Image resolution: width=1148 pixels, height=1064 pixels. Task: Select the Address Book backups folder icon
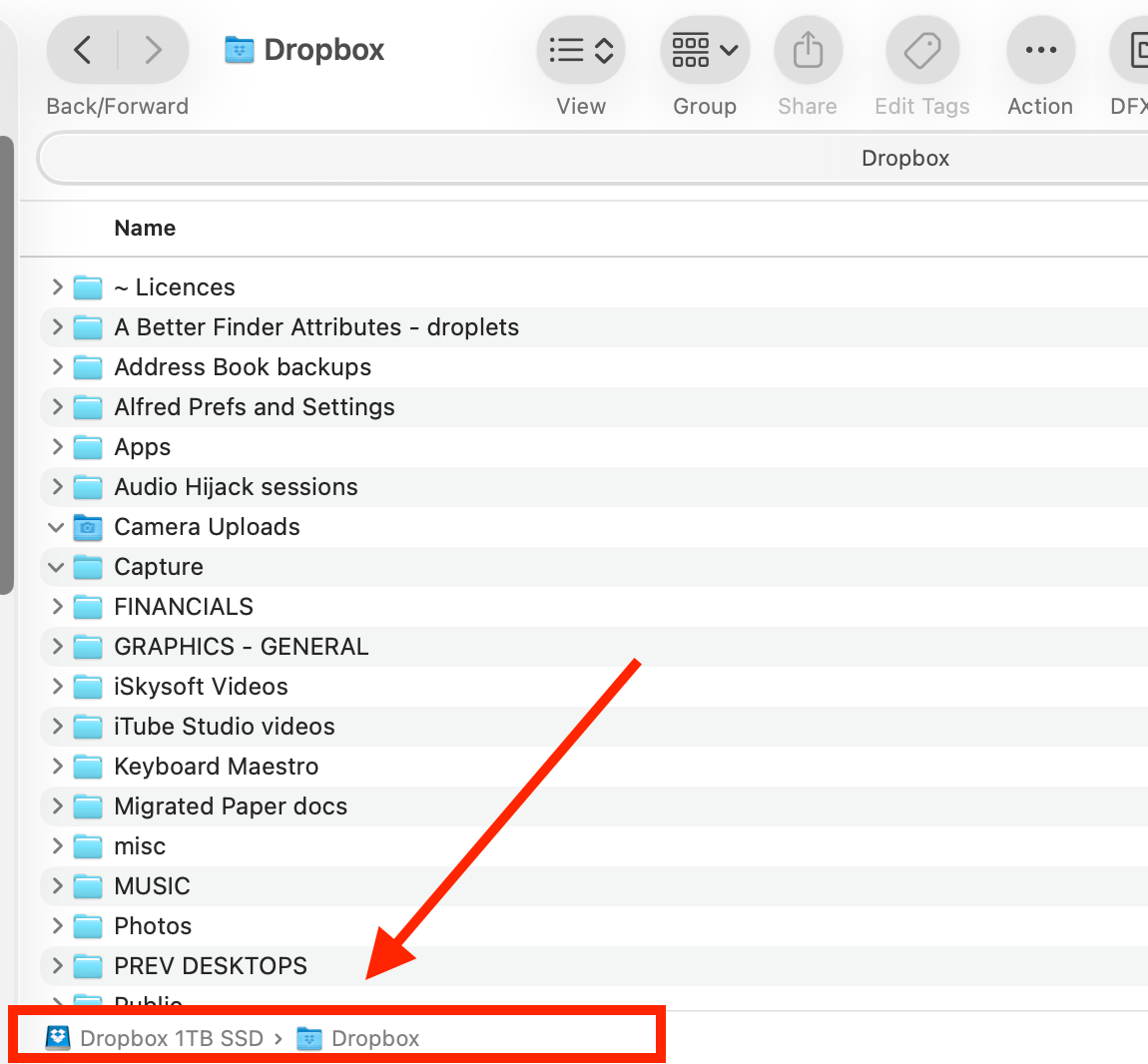point(88,367)
